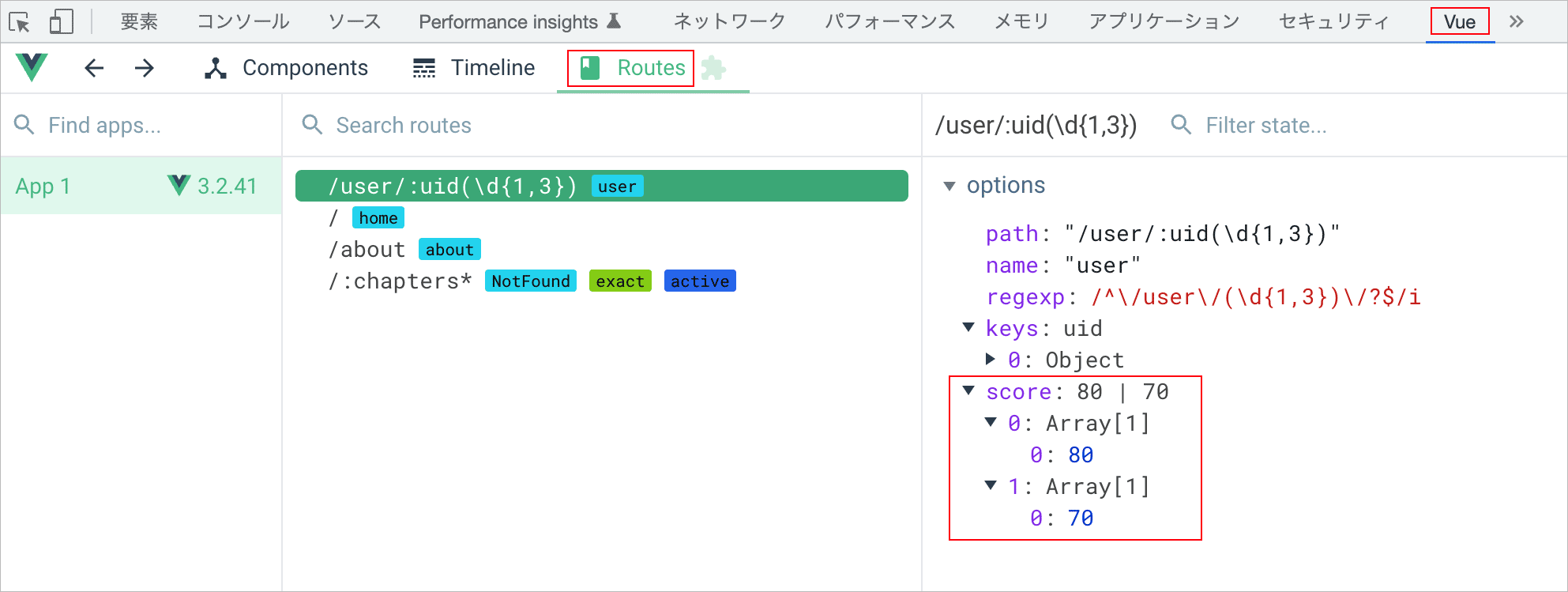Click the Vue logo icon
1568x592 pixels.
pos(32,68)
